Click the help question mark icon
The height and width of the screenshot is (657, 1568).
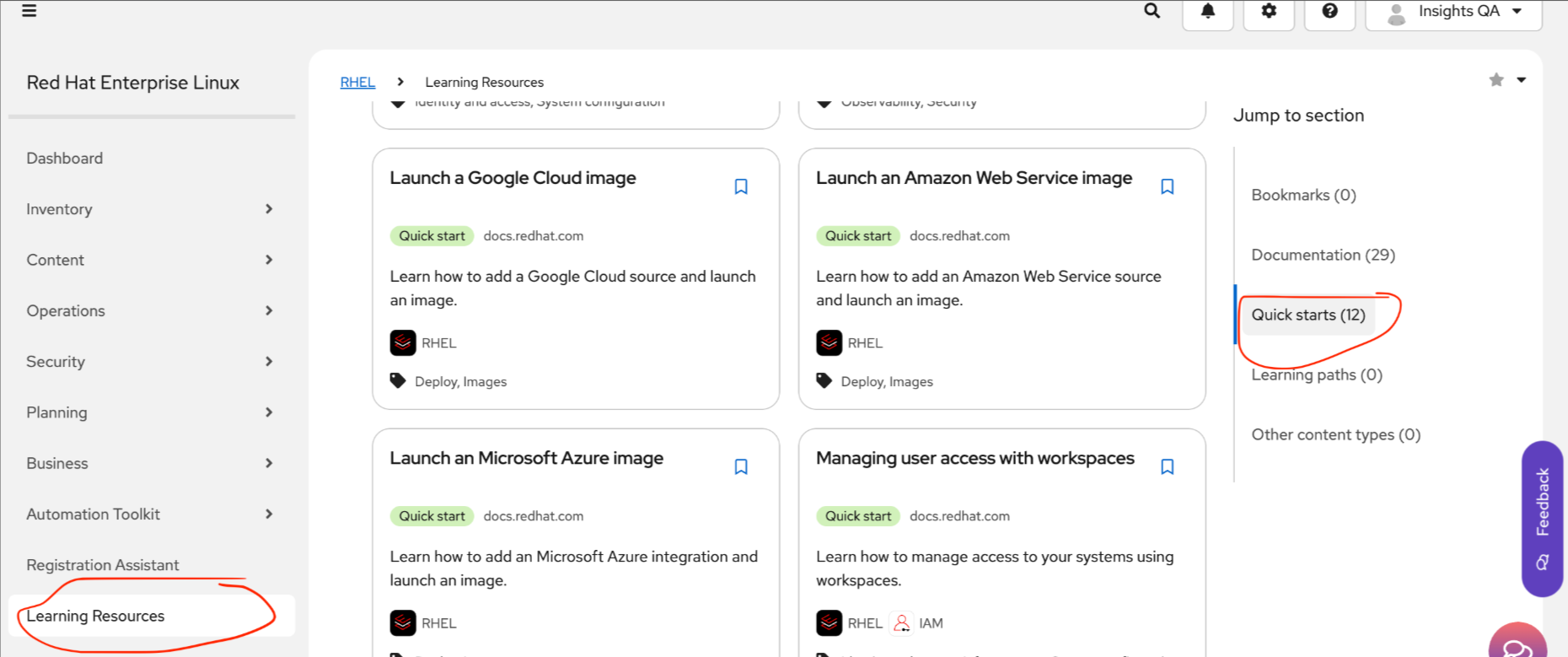point(1329,11)
